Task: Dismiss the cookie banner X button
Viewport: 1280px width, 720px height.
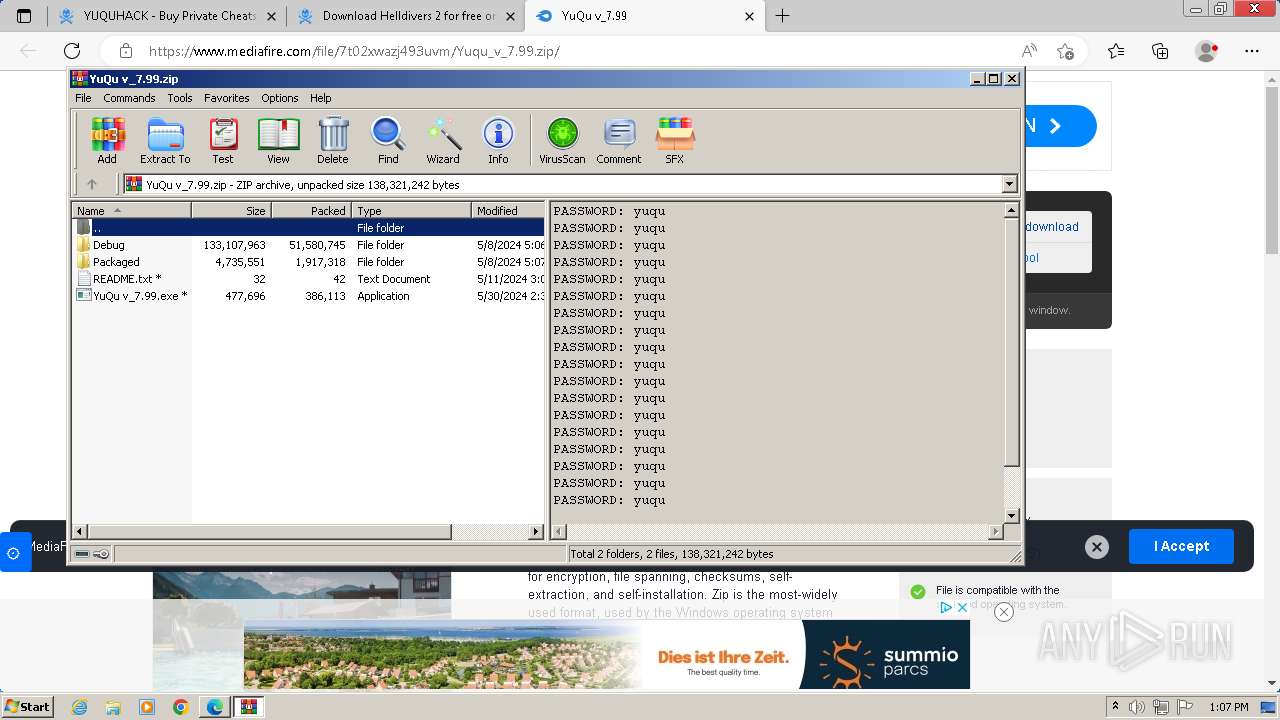Action: click(1097, 546)
